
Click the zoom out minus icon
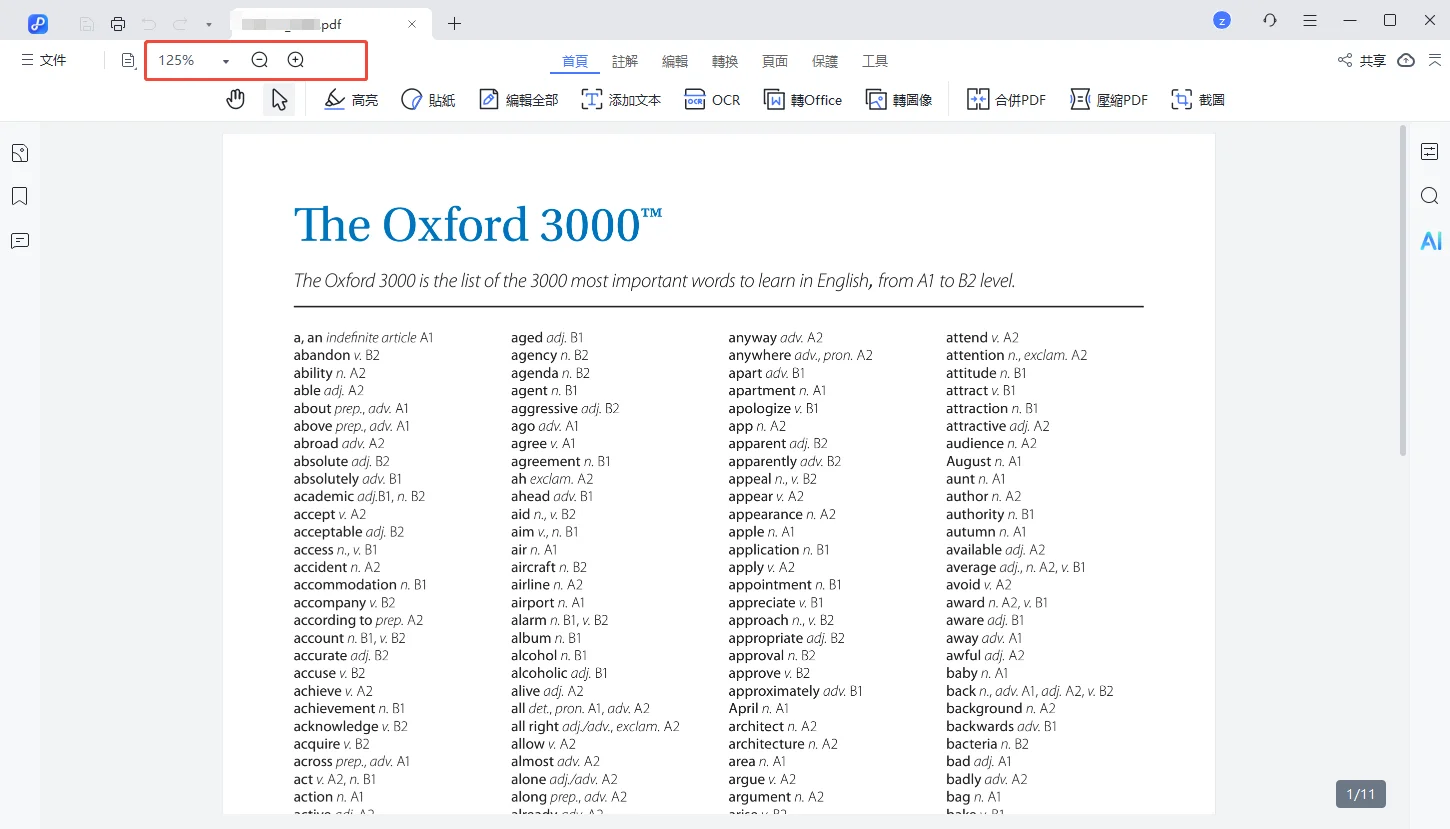(x=260, y=60)
